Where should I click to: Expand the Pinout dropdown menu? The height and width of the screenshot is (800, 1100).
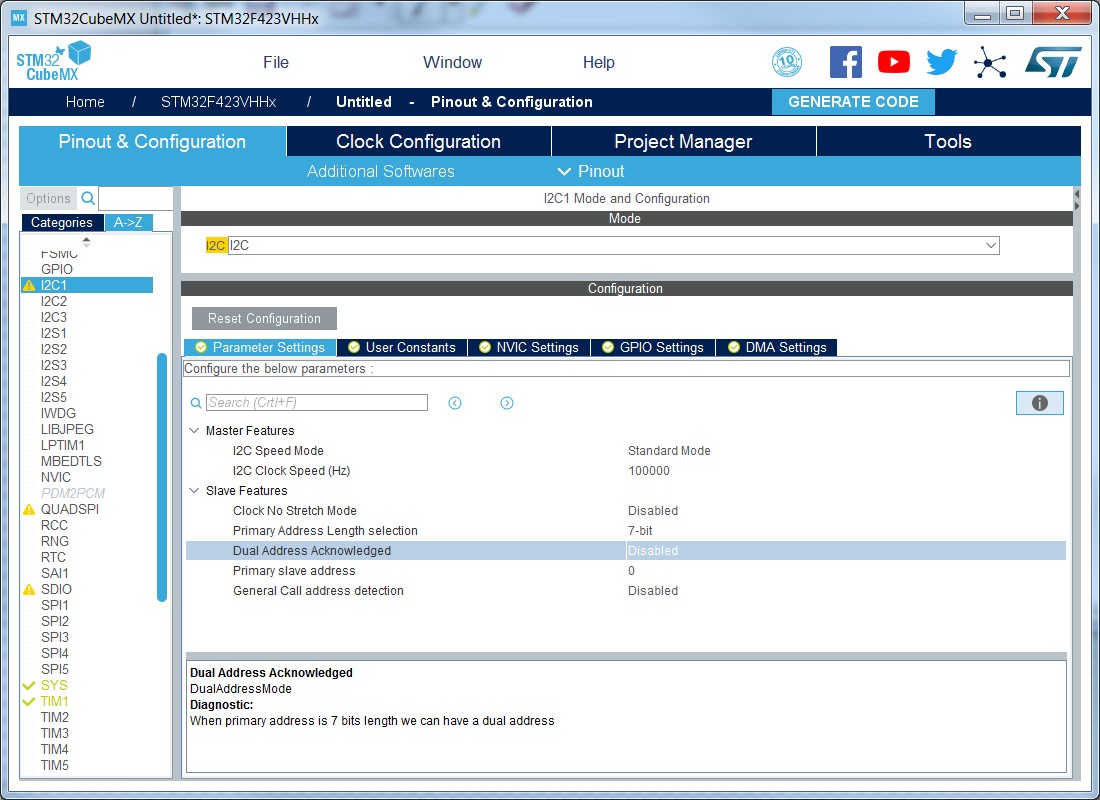[591, 171]
